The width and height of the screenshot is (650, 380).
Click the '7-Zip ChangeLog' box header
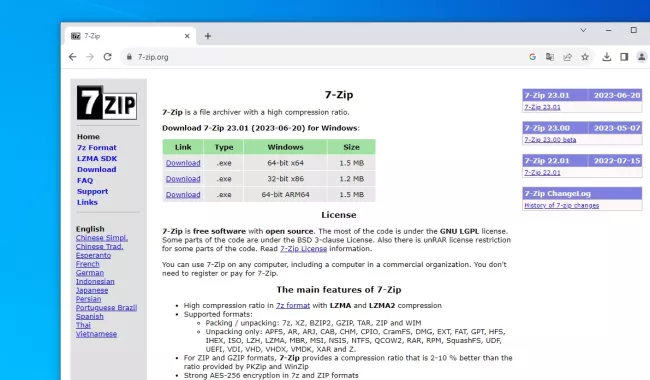582,194
